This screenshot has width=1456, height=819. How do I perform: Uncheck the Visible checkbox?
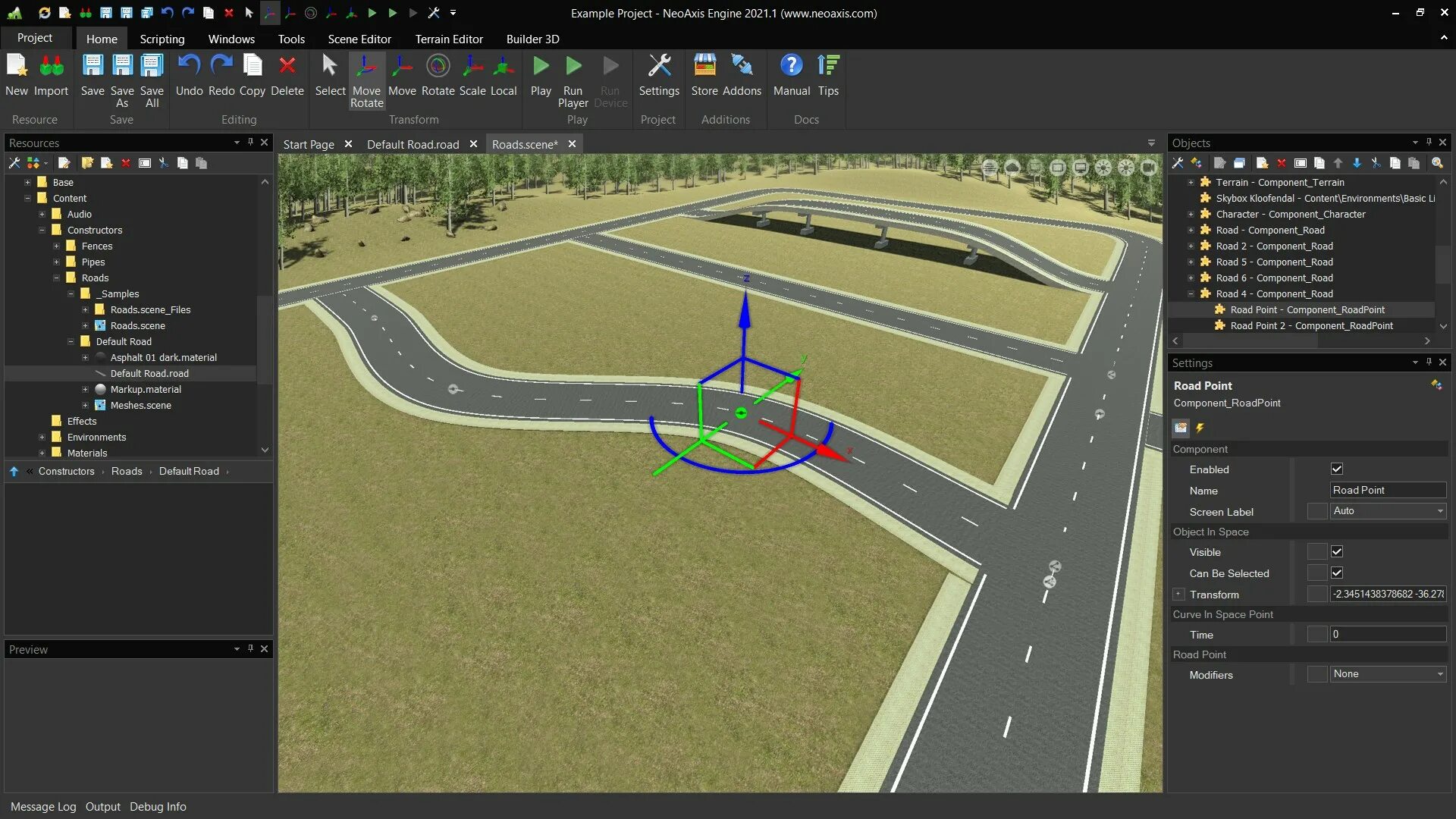[1337, 552]
